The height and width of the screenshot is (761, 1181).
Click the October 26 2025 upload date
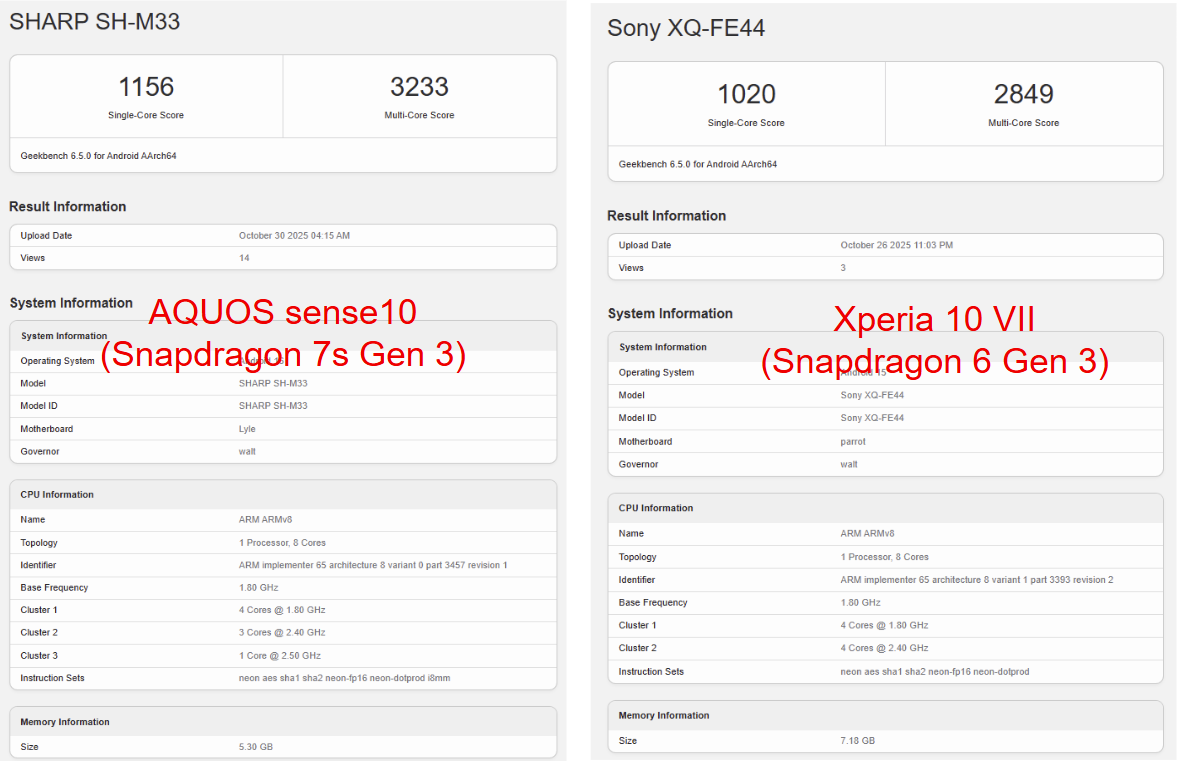point(896,245)
